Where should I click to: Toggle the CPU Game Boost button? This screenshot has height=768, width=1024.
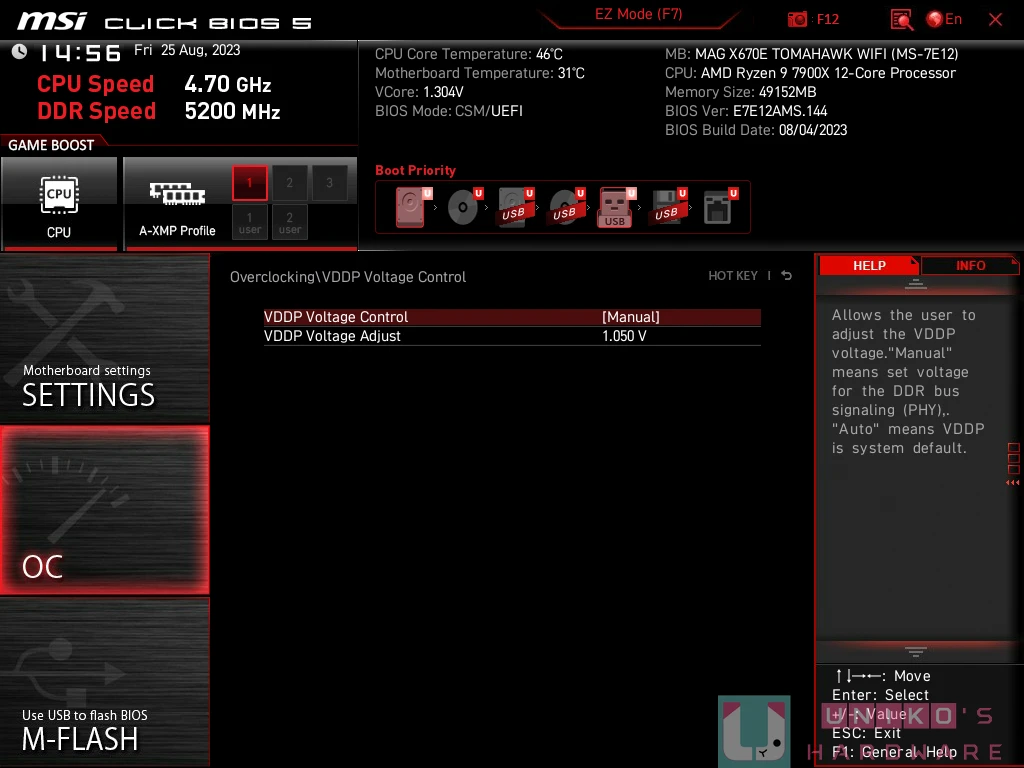coord(59,204)
